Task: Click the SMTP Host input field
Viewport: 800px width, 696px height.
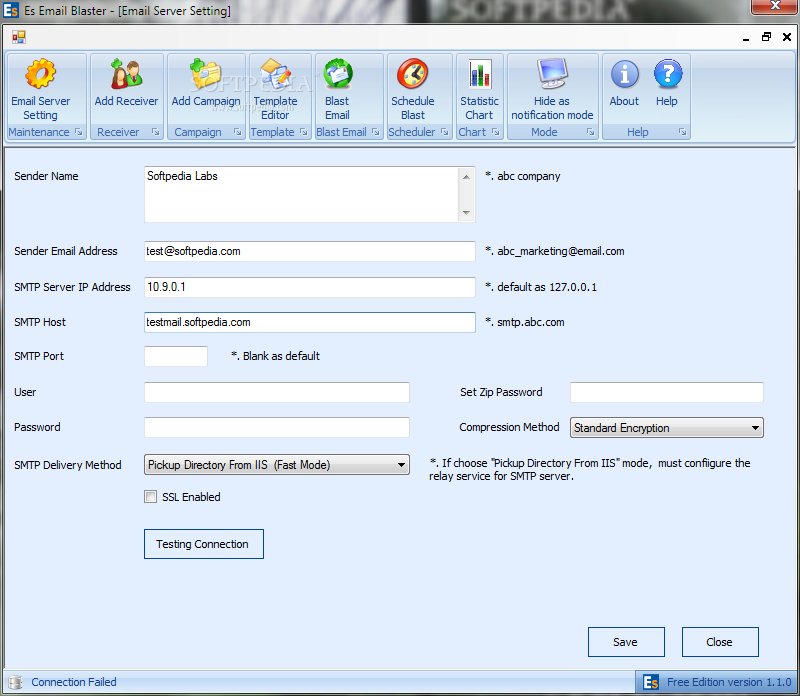Action: point(310,322)
